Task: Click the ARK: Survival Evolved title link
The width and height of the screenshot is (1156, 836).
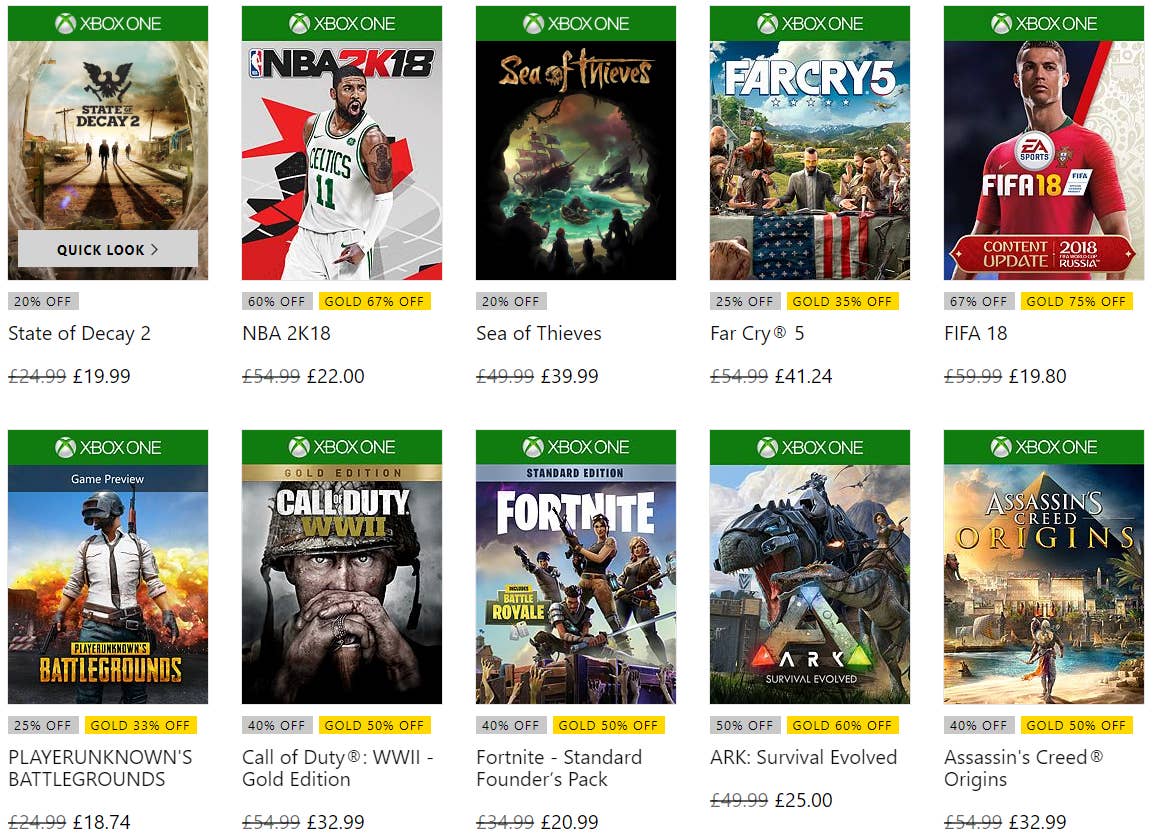Action: pos(803,757)
